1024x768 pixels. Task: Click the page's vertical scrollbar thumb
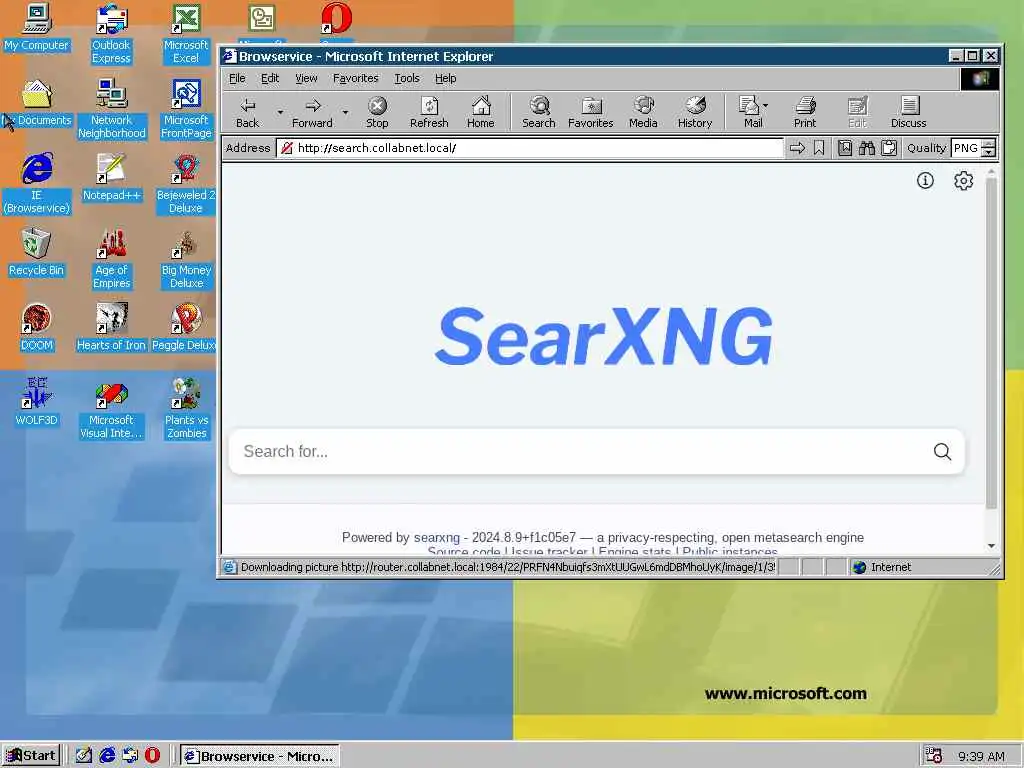tap(991, 344)
